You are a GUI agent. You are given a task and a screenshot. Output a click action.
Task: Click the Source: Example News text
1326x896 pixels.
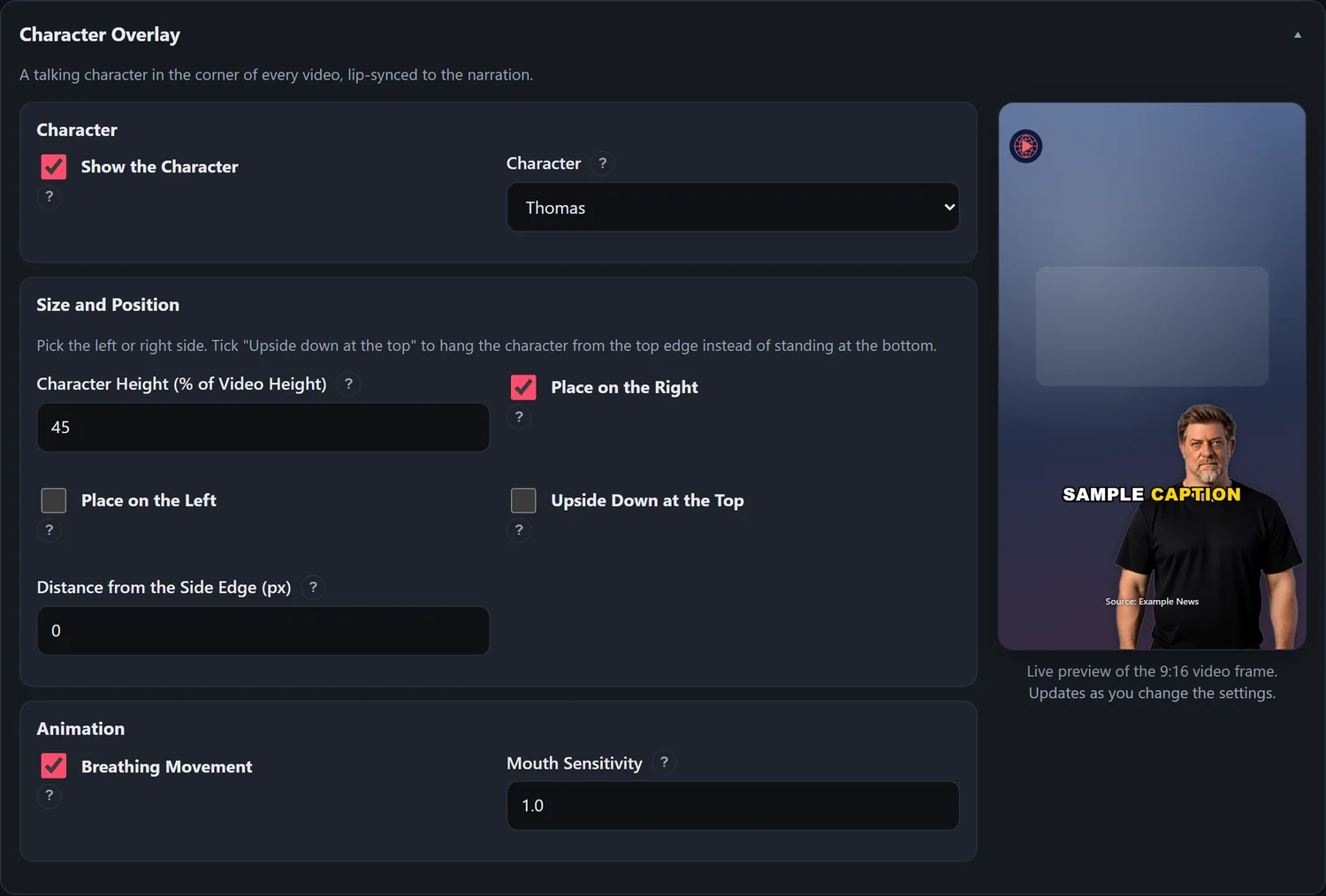[x=1152, y=602]
